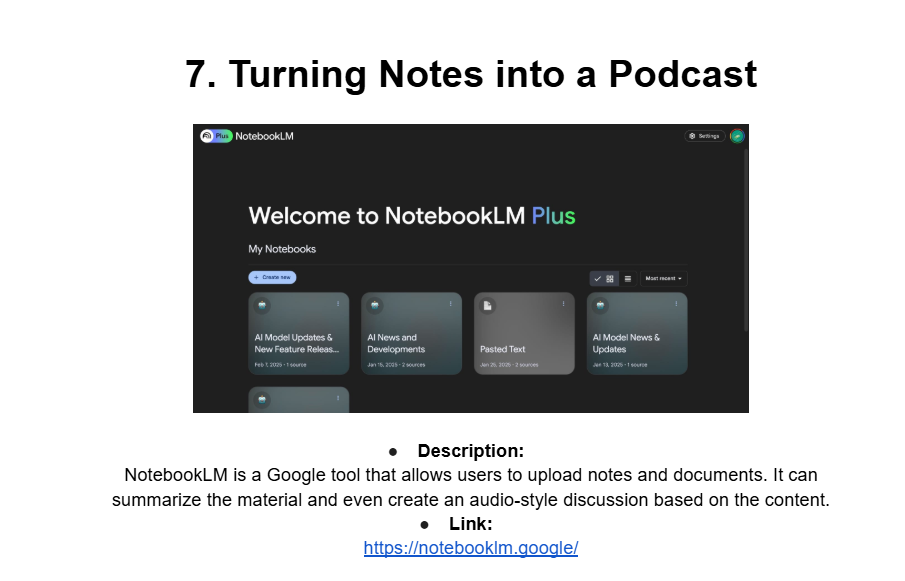The image size is (905, 581).
Task: Click the Link: label
Action: (471, 524)
